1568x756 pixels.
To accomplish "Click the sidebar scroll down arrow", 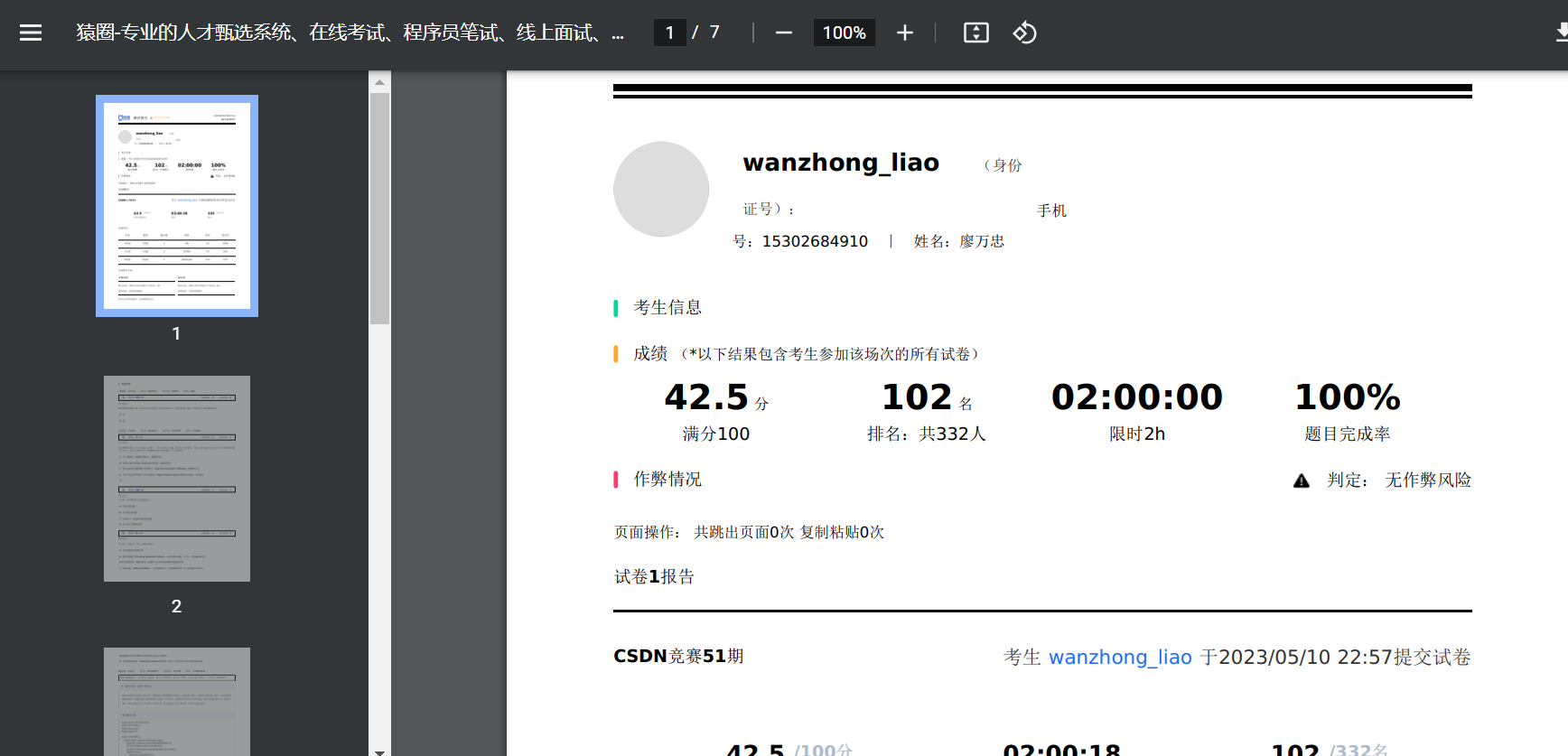I will (x=379, y=750).
